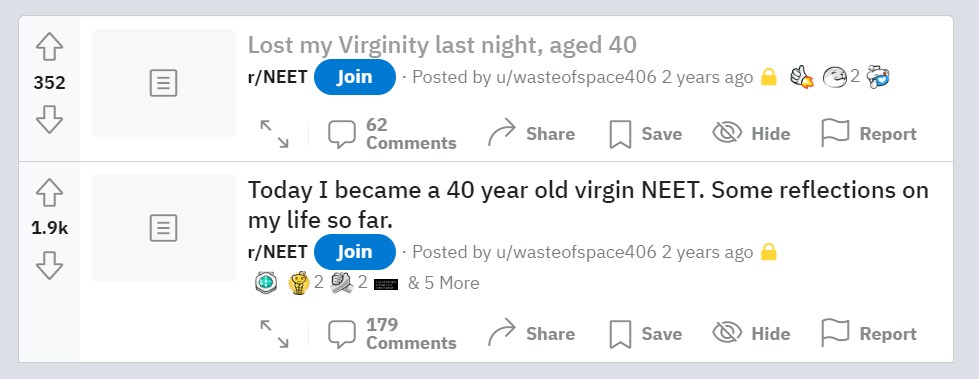The image size is (979, 379).
Task: Expand the first post with arrows icon
Action: 275,134
